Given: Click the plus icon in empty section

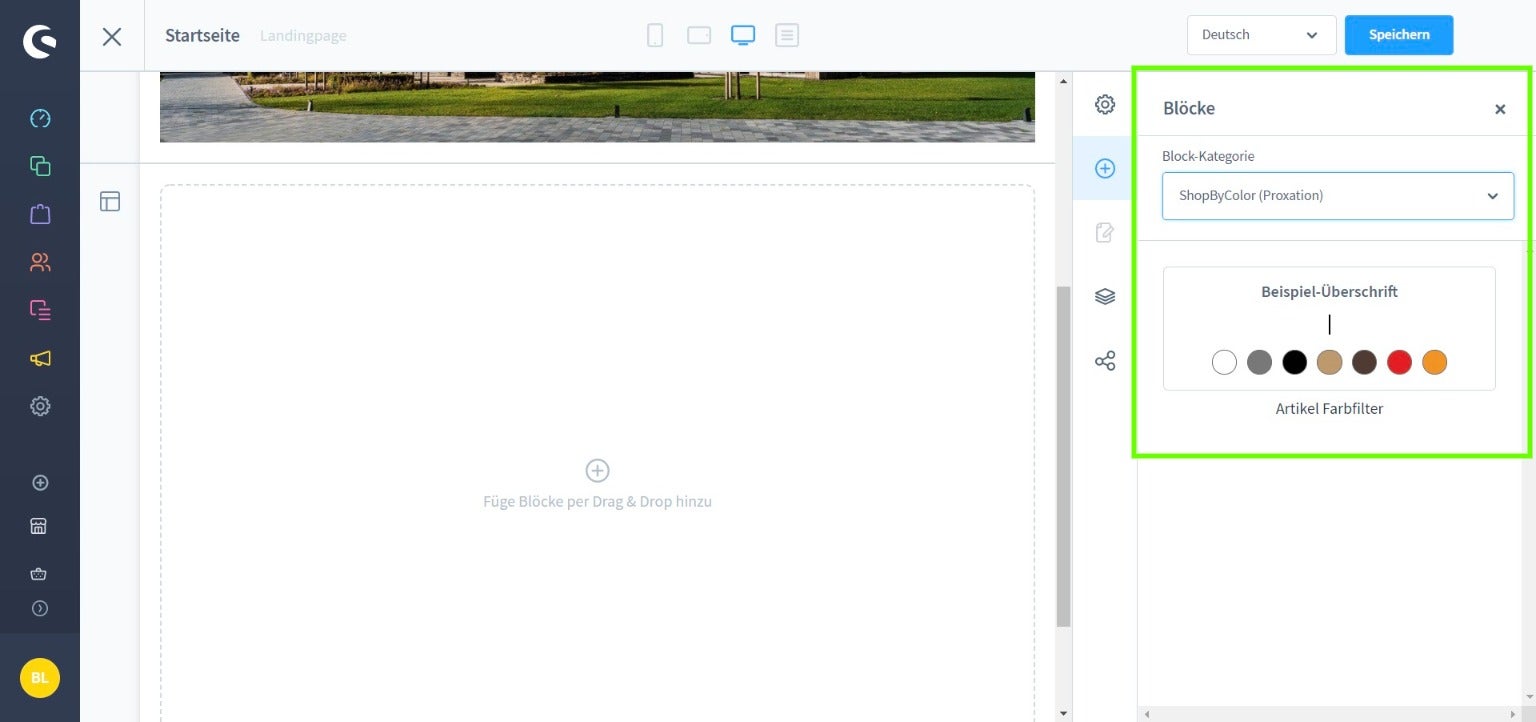Looking at the screenshot, I should click(597, 470).
